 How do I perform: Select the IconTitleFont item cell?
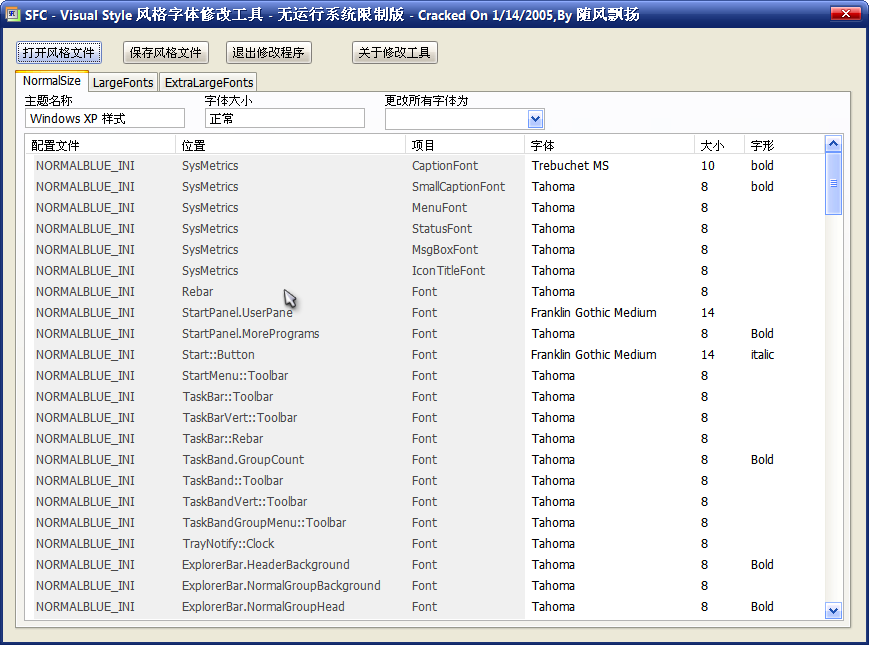click(448, 271)
